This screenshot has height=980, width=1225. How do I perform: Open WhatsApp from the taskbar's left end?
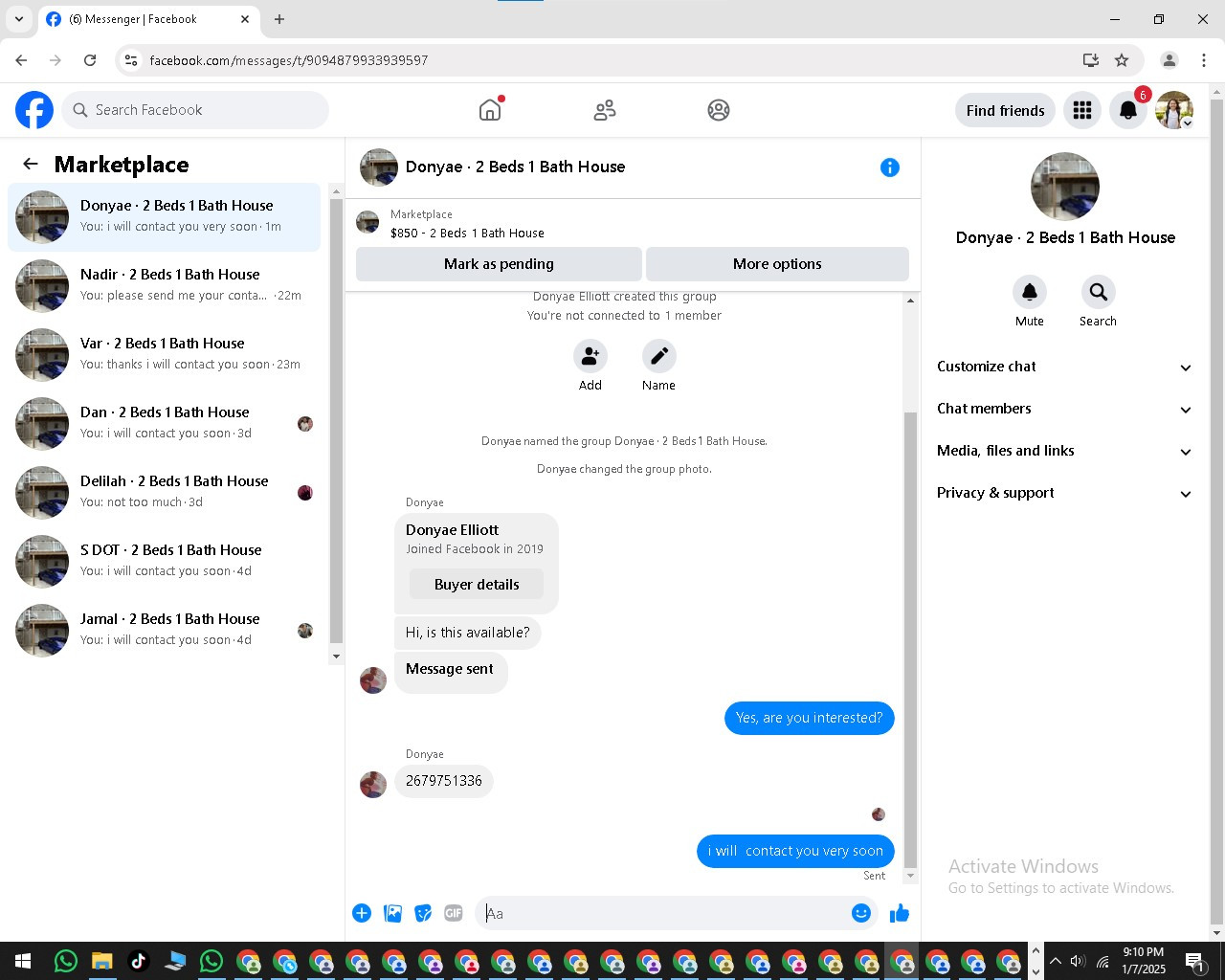pyautogui.click(x=65, y=961)
